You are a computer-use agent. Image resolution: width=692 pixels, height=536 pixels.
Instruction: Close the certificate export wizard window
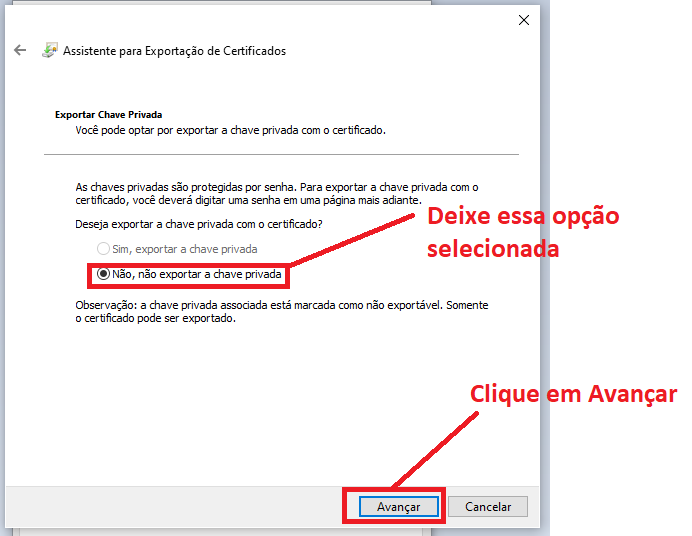(x=523, y=20)
